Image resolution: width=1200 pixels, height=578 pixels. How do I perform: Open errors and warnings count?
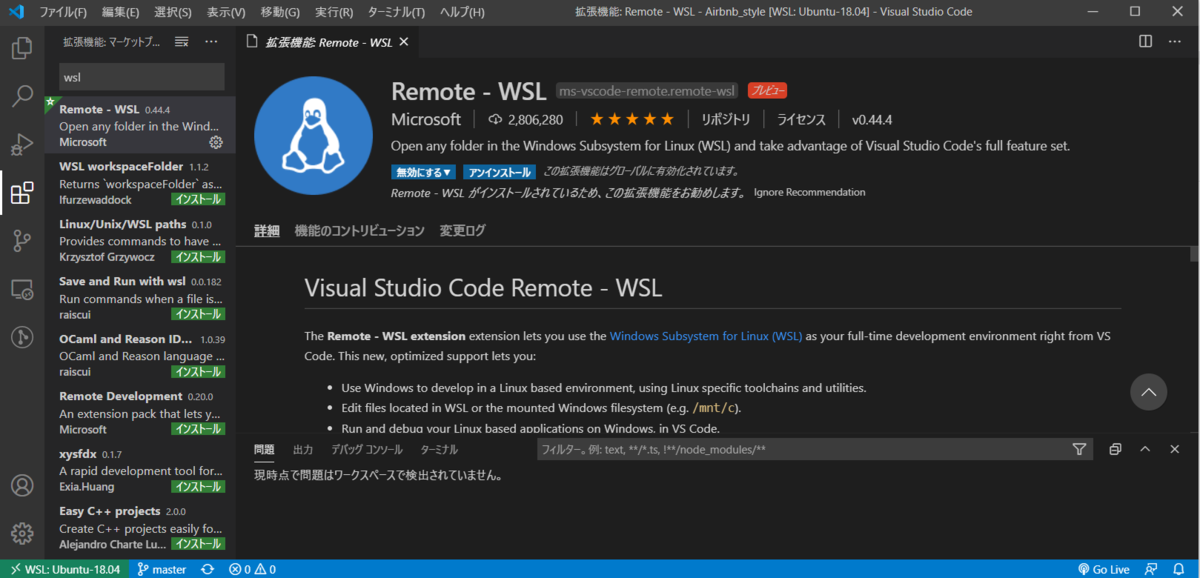(x=252, y=569)
